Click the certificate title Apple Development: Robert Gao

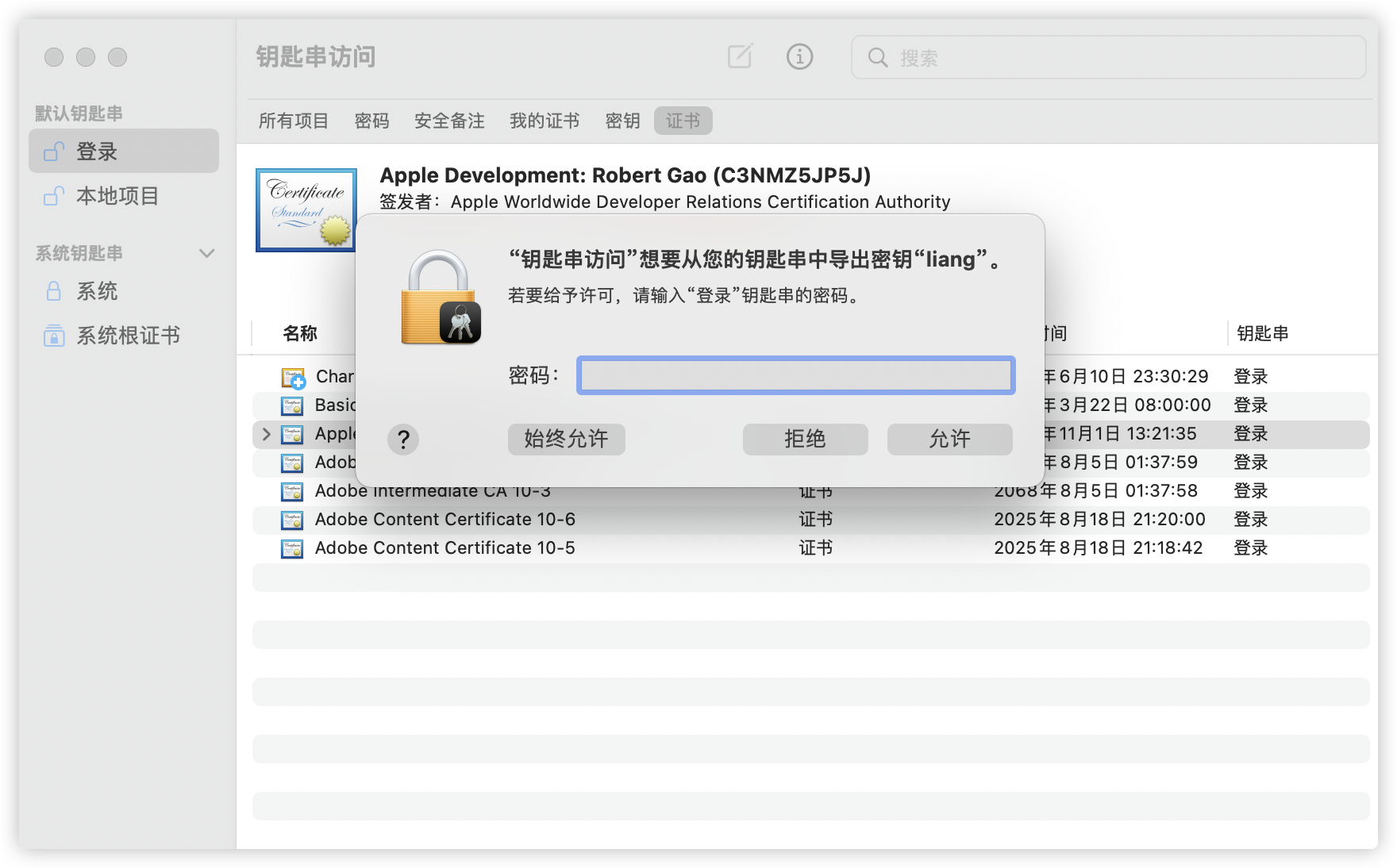click(625, 175)
